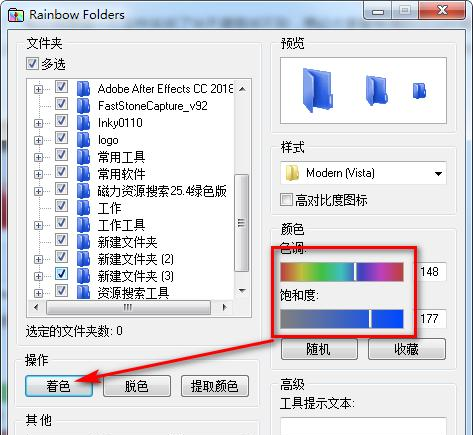Select the FastStoneCapture_v92 folder name
The image size is (473, 435).
pos(153,106)
